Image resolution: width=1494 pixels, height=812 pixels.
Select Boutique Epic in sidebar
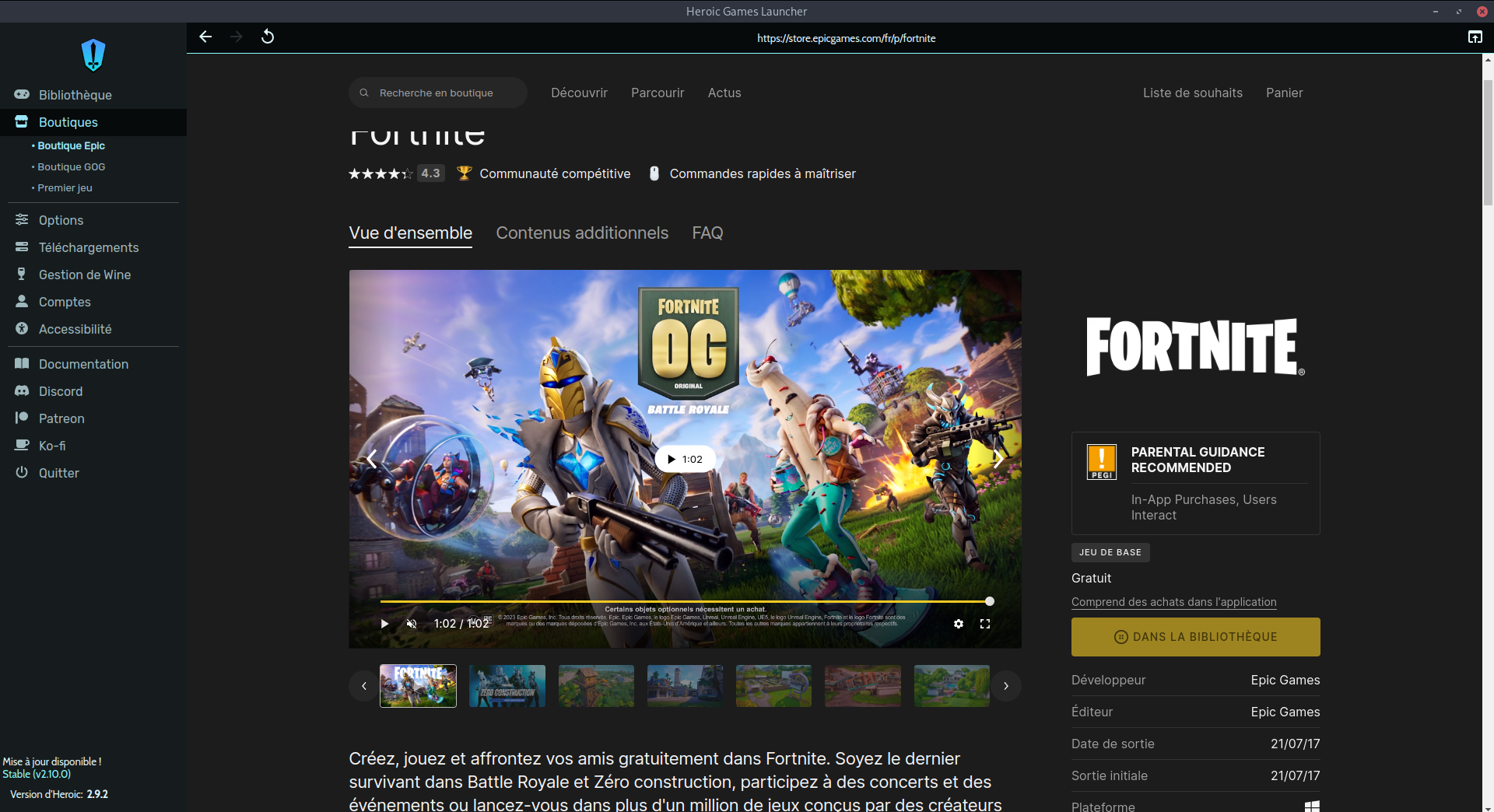(x=71, y=145)
